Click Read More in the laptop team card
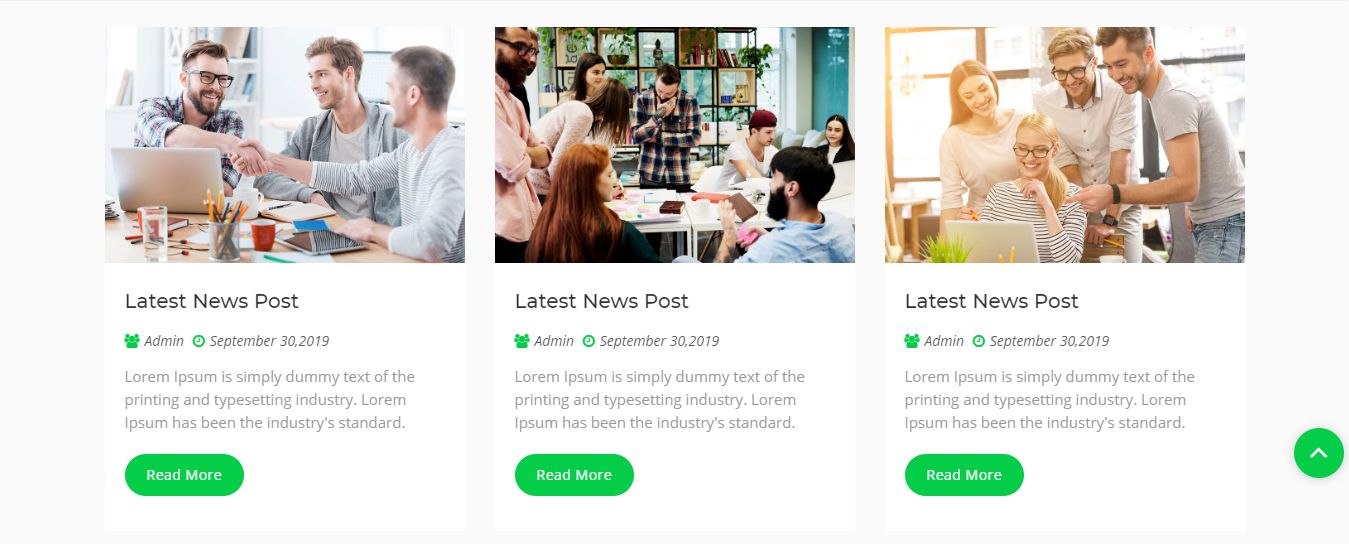The image size is (1349, 544). 964,475
